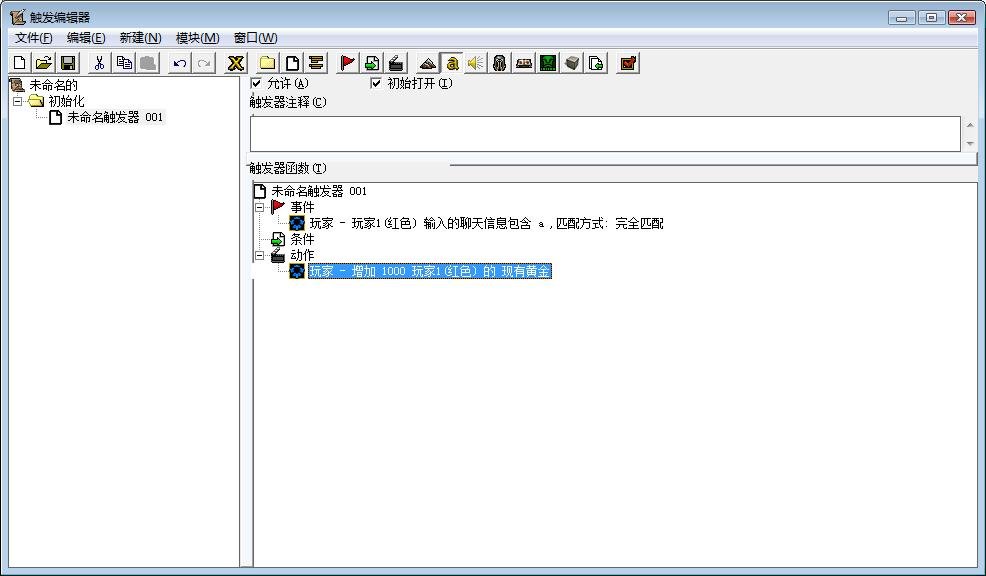Open the 模块(M) menu
The width and height of the screenshot is (986, 576).
pyautogui.click(x=197, y=38)
